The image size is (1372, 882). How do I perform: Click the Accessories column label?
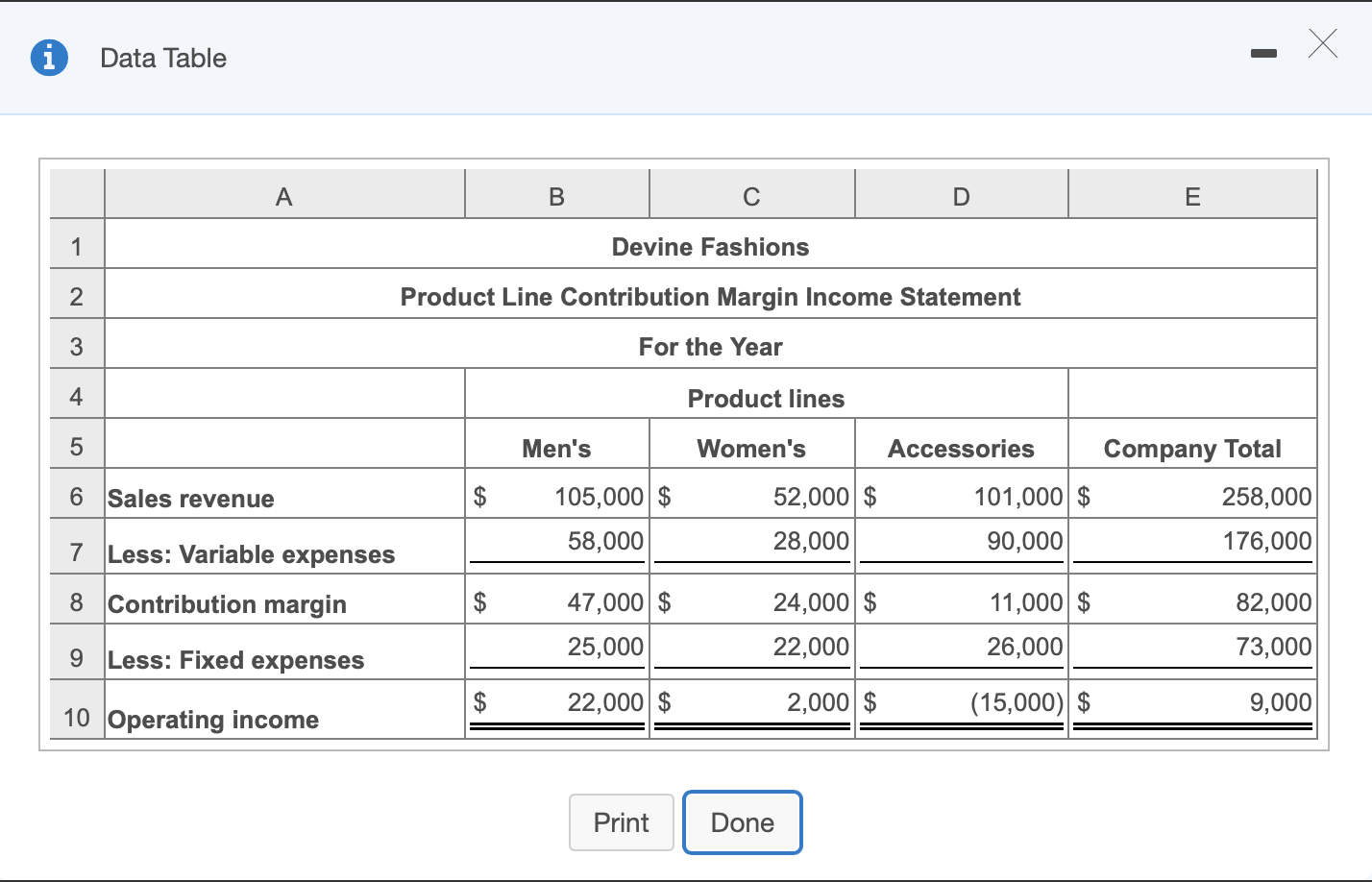961,449
